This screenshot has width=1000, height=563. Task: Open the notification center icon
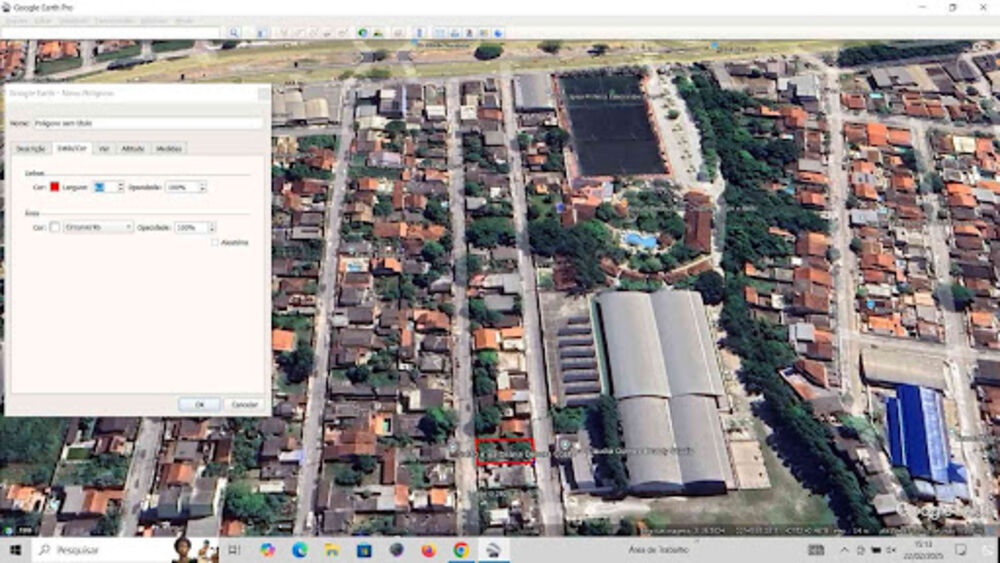pos(960,550)
